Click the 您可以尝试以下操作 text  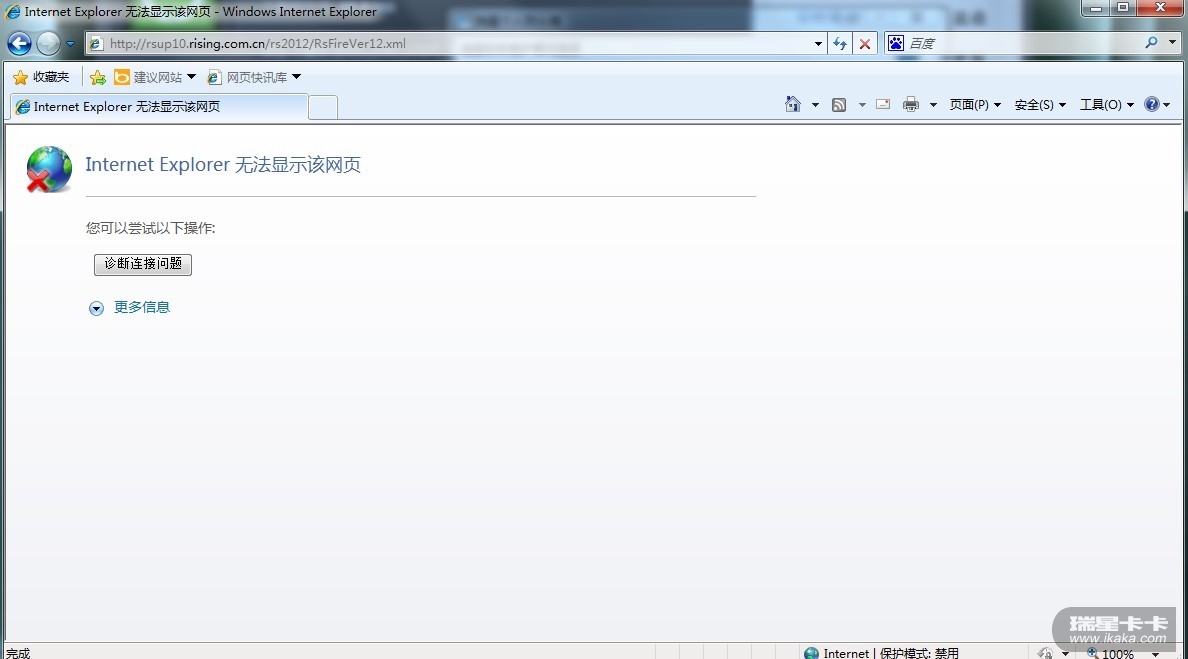pyautogui.click(x=151, y=228)
